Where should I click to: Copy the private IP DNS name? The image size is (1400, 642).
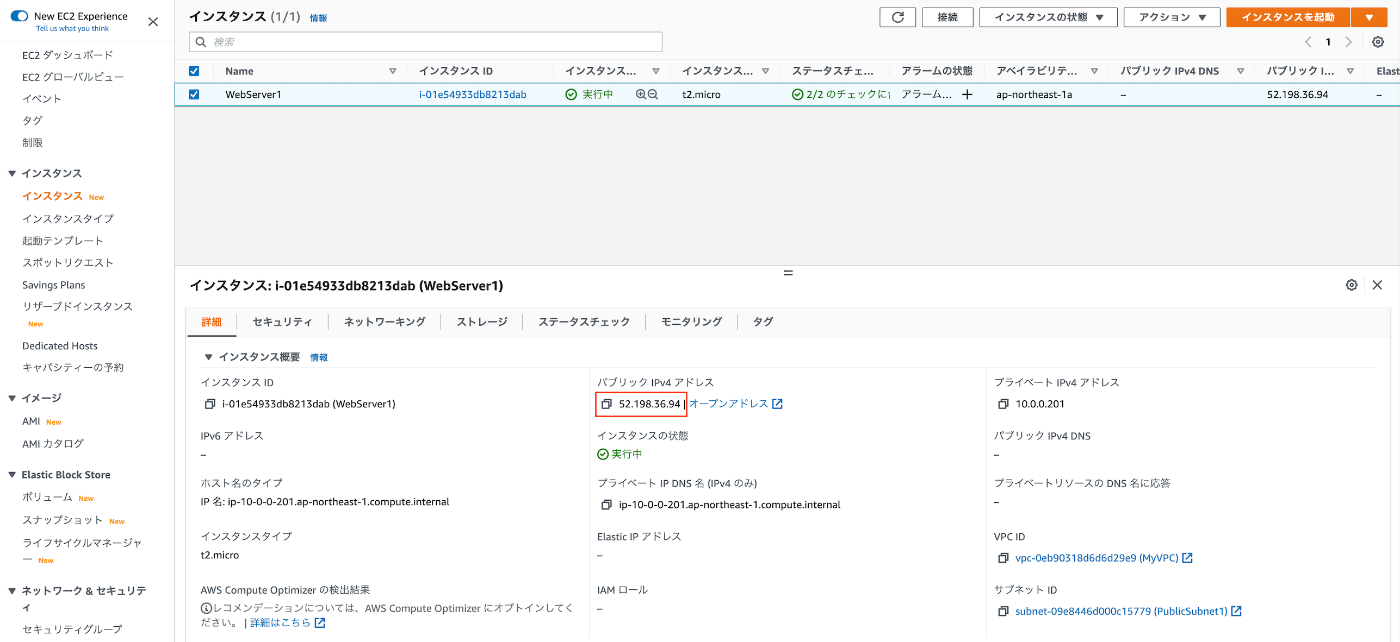(x=606, y=505)
